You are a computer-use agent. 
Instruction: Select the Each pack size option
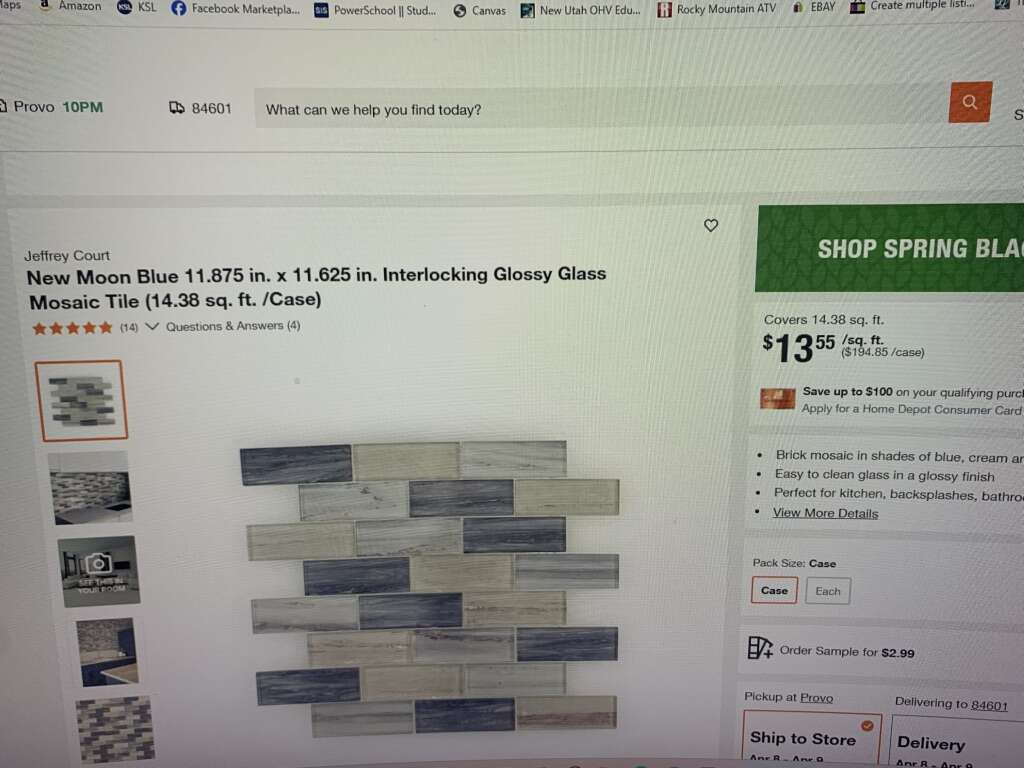[x=827, y=591]
